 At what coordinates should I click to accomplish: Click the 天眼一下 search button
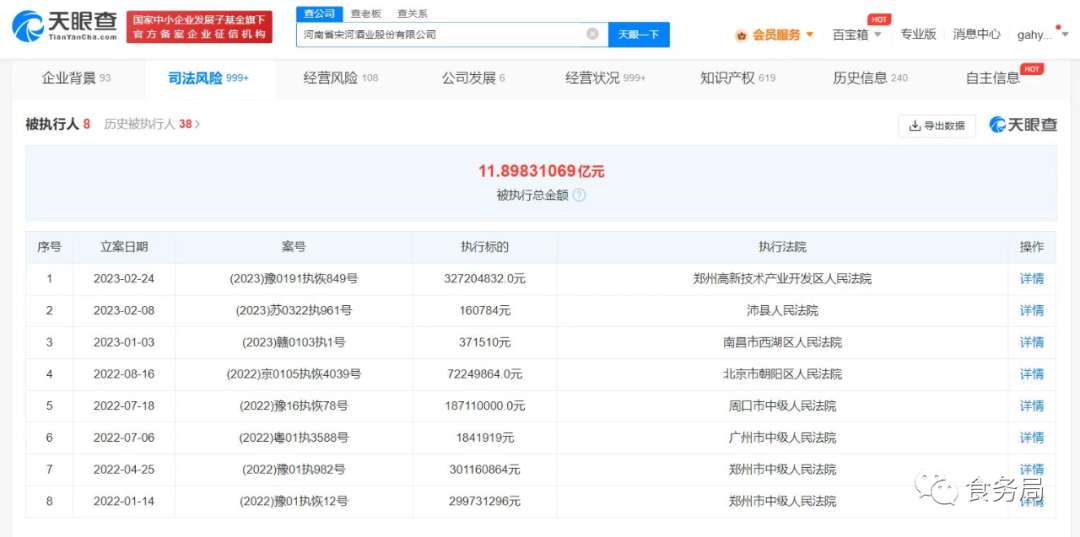pos(638,34)
